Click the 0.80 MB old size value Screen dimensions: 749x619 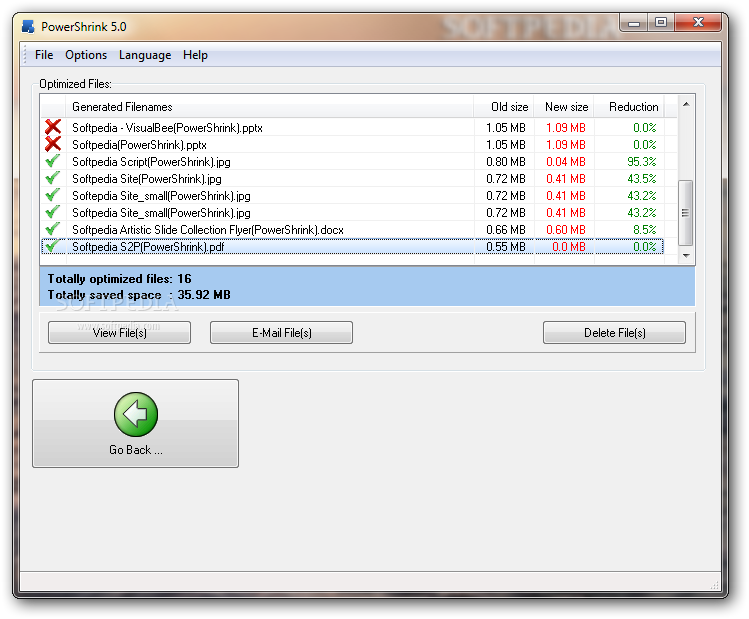point(506,162)
